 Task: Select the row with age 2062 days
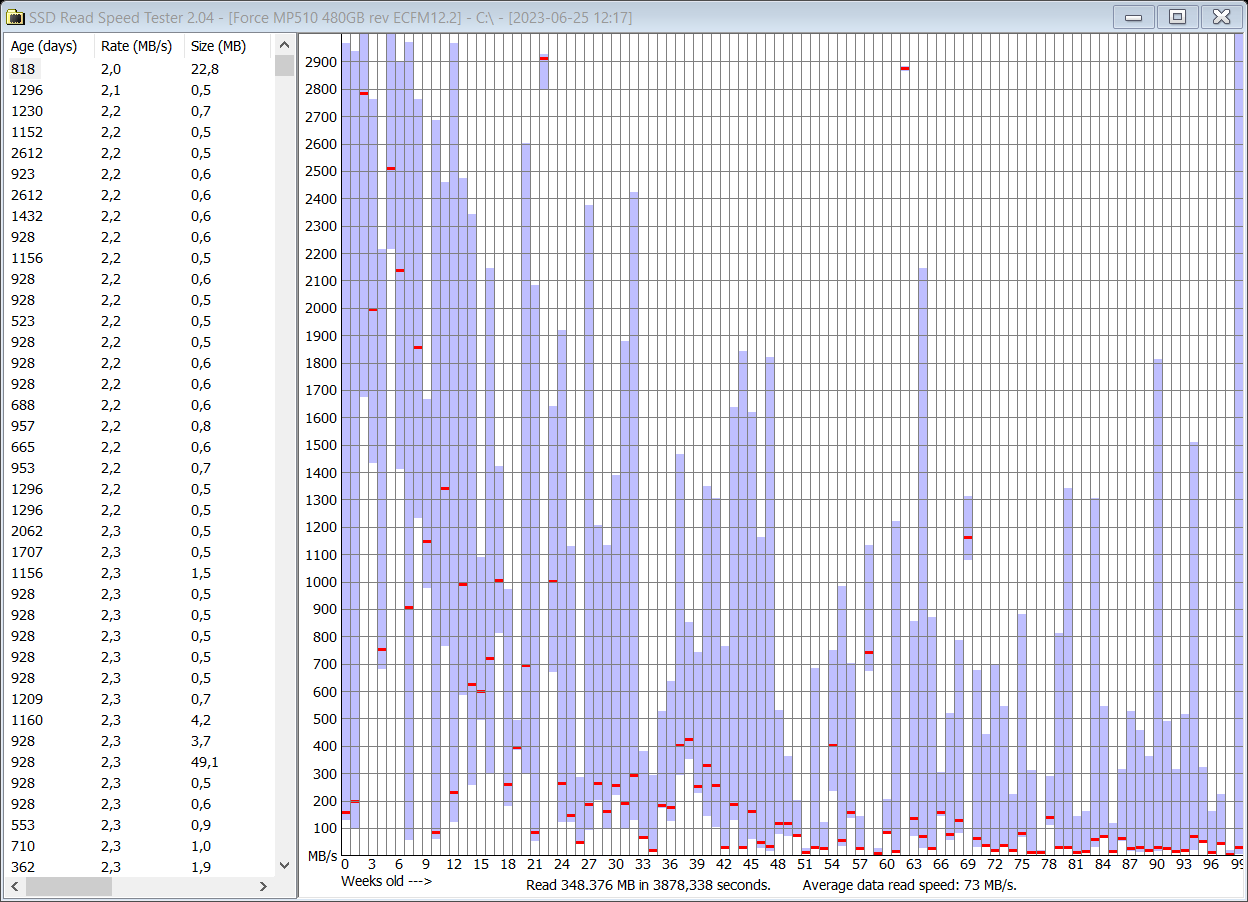click(140, 531)
